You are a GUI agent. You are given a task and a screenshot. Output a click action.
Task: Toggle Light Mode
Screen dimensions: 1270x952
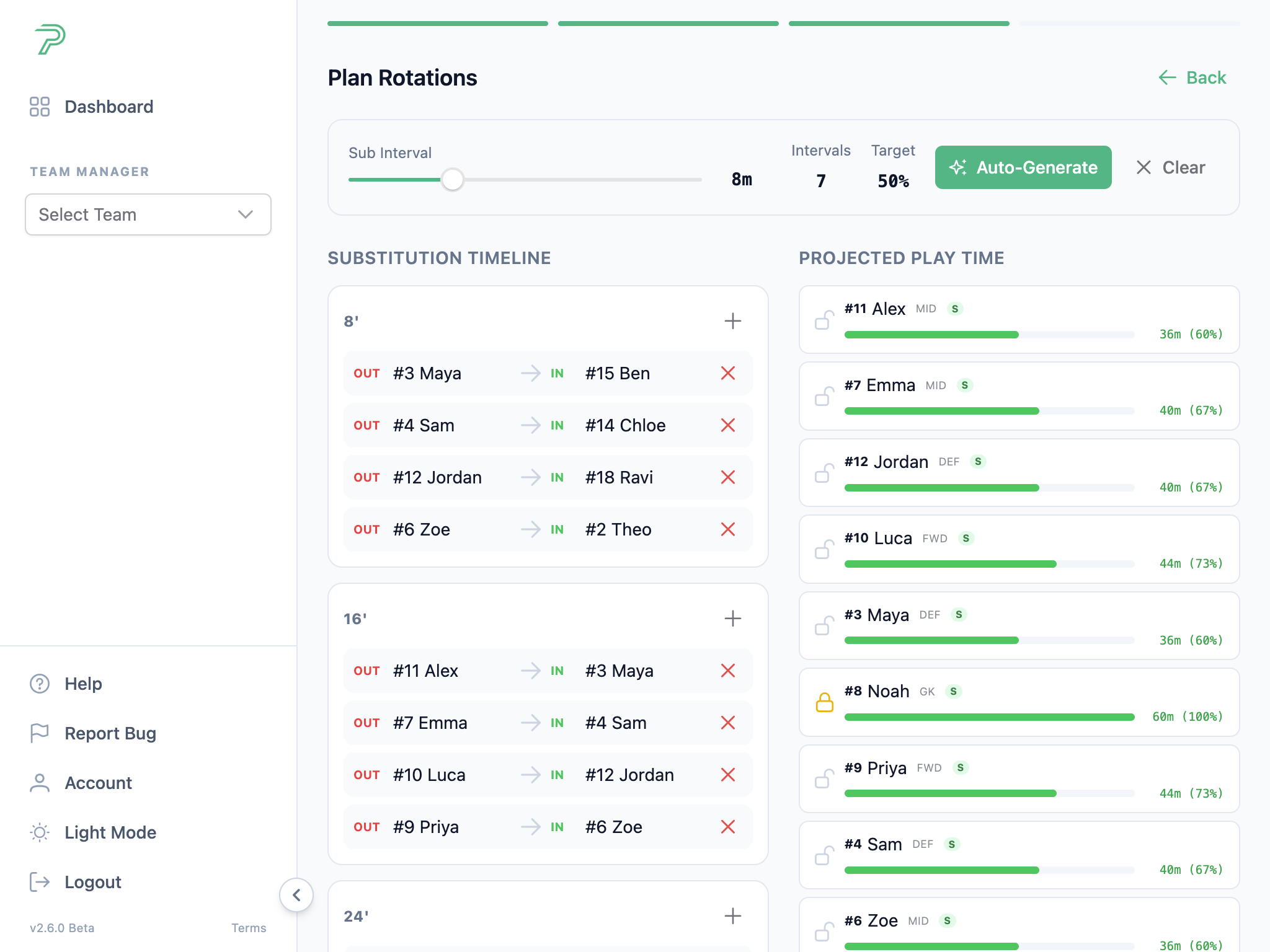pyautogui.click(x=93, y=832)
